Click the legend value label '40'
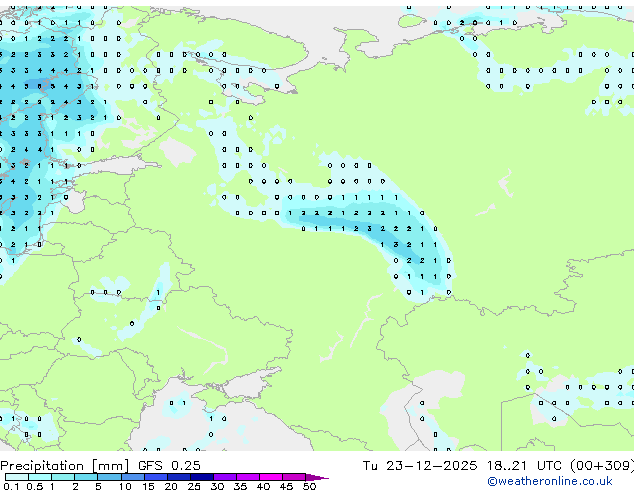The height and width of the screenshot is (490, 634). tap(263, 486)
